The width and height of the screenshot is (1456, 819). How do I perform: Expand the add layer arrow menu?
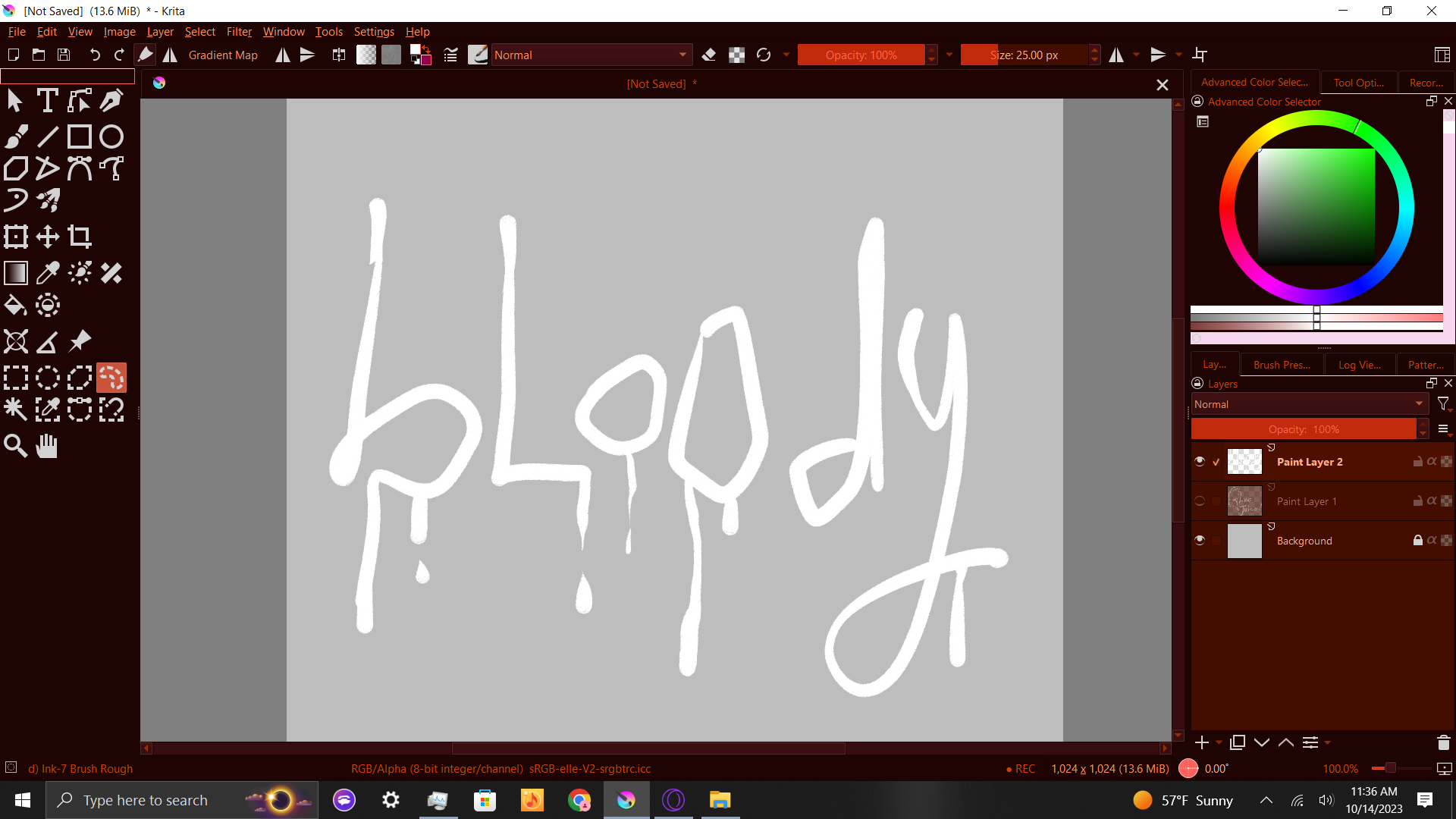(x=1219, y=743)
